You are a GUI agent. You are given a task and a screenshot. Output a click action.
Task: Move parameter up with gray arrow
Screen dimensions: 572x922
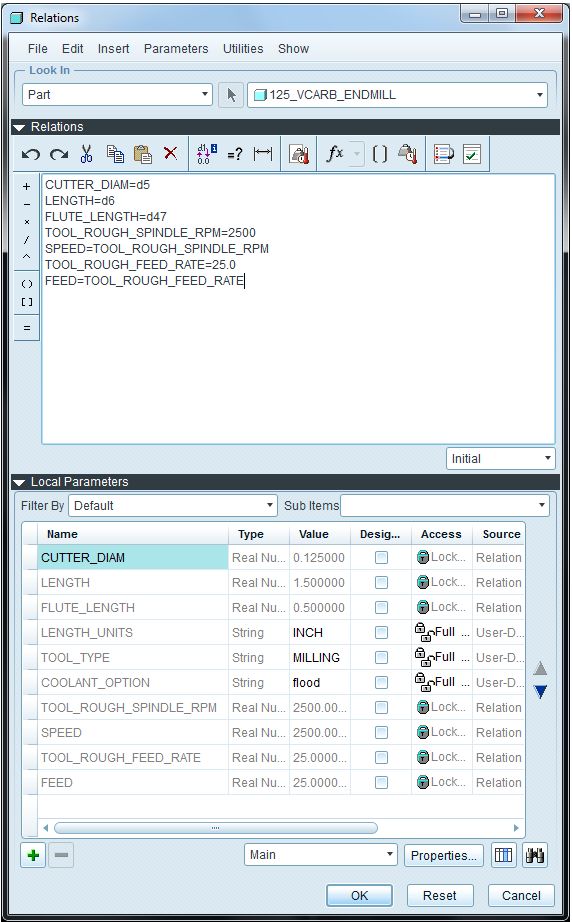(x=541, y=668)
